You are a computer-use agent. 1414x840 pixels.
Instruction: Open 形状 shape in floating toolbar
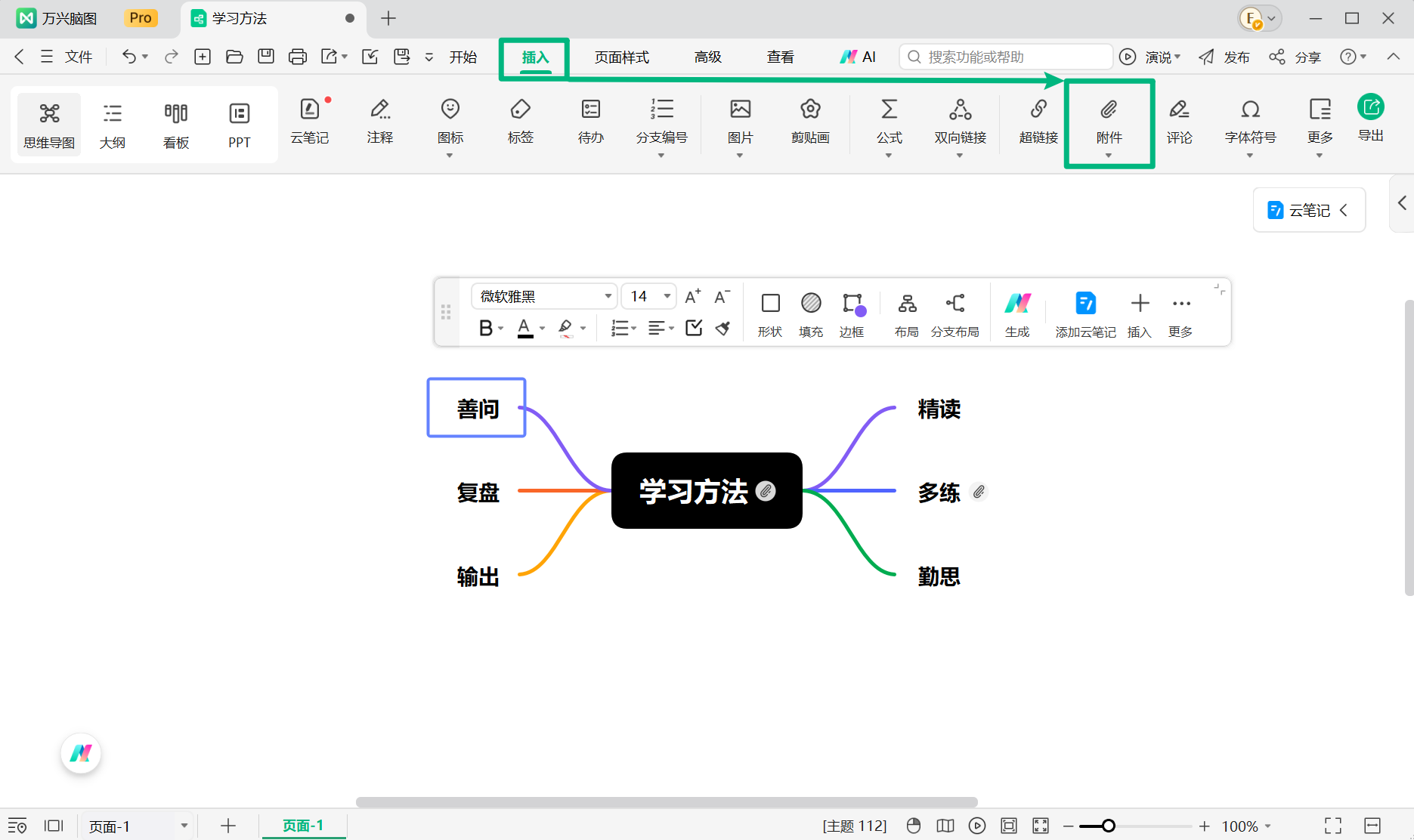[770, 315]
